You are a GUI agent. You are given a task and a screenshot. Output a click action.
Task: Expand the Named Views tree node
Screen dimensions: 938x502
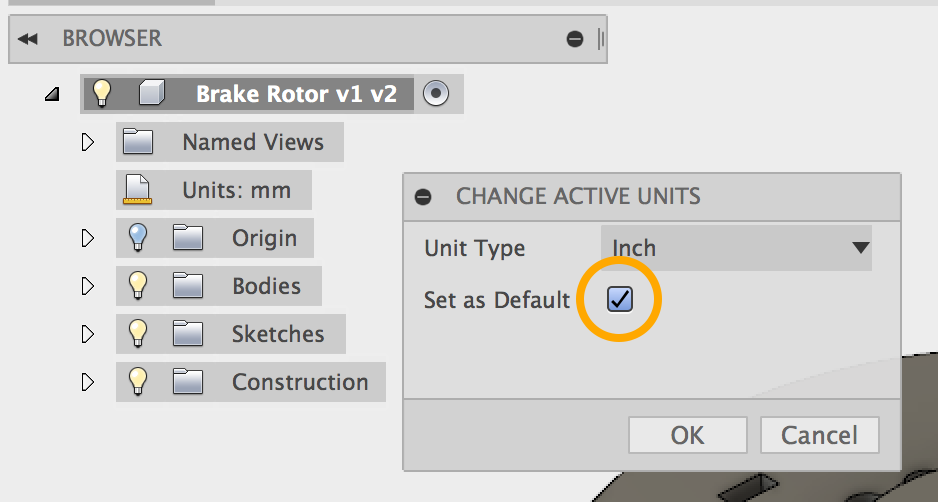tap(87, 142)
